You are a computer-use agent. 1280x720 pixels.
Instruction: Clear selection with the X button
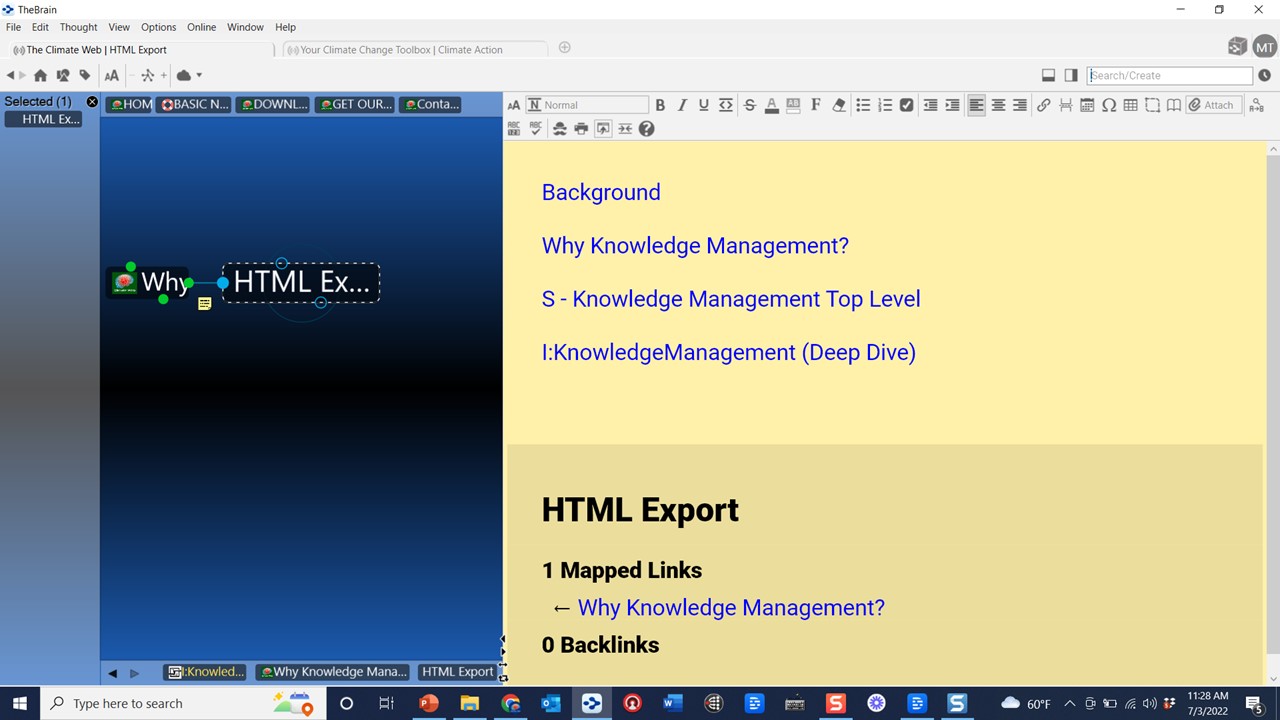(x=92, y=102)
